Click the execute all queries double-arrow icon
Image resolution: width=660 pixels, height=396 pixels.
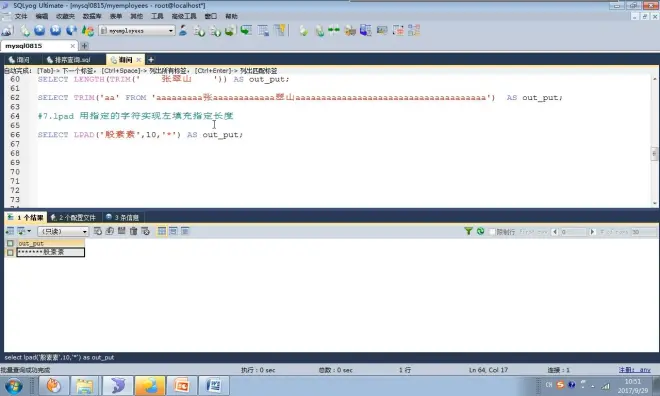pyautogui.click(x=56, y=30)
